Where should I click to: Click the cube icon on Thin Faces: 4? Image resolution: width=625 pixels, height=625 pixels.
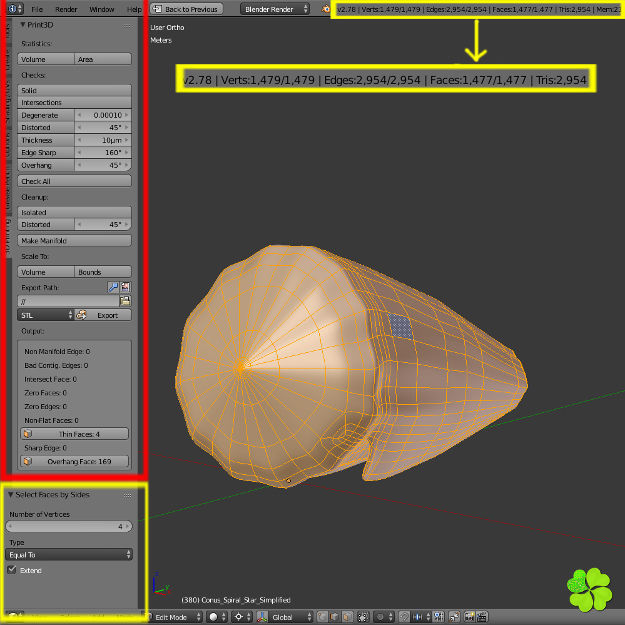[28, 434]
